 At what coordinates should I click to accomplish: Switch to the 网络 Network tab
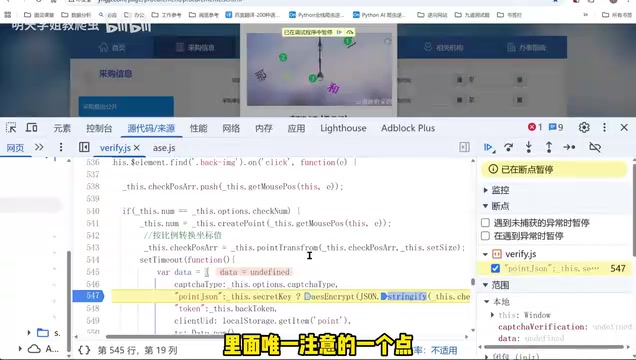[231, 128]
